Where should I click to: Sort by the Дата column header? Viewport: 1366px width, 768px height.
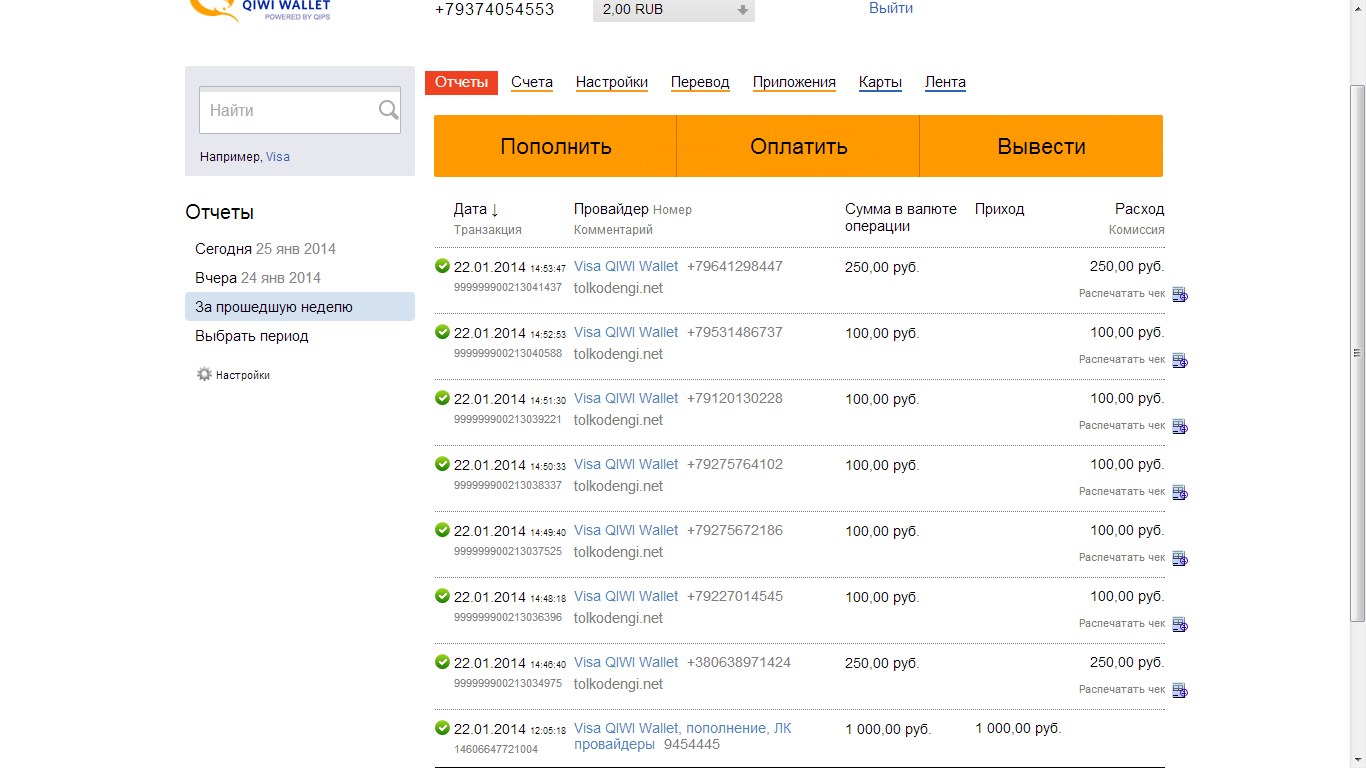(470, 209)
